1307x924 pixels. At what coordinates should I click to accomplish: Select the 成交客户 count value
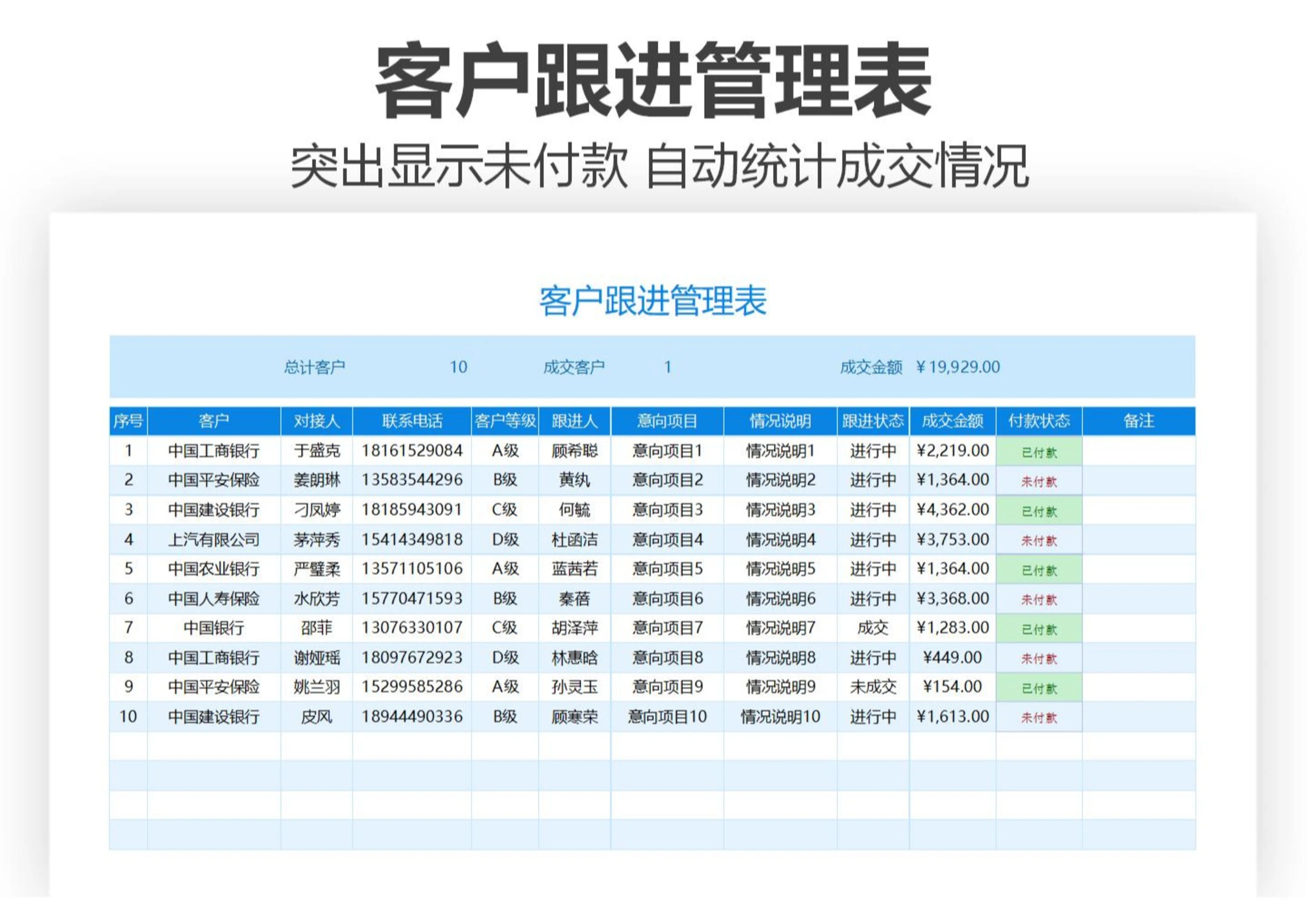coord(667,367)
